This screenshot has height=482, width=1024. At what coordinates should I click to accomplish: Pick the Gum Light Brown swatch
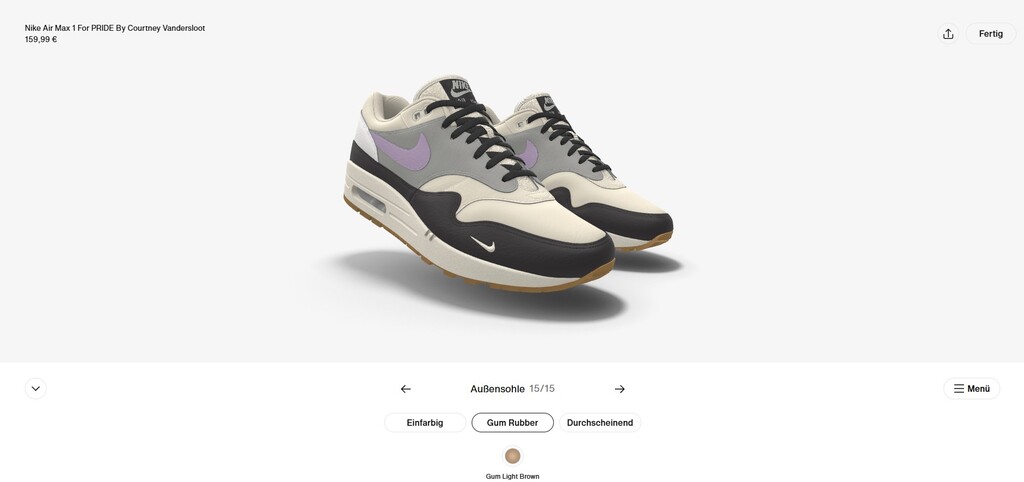(513, 456)
